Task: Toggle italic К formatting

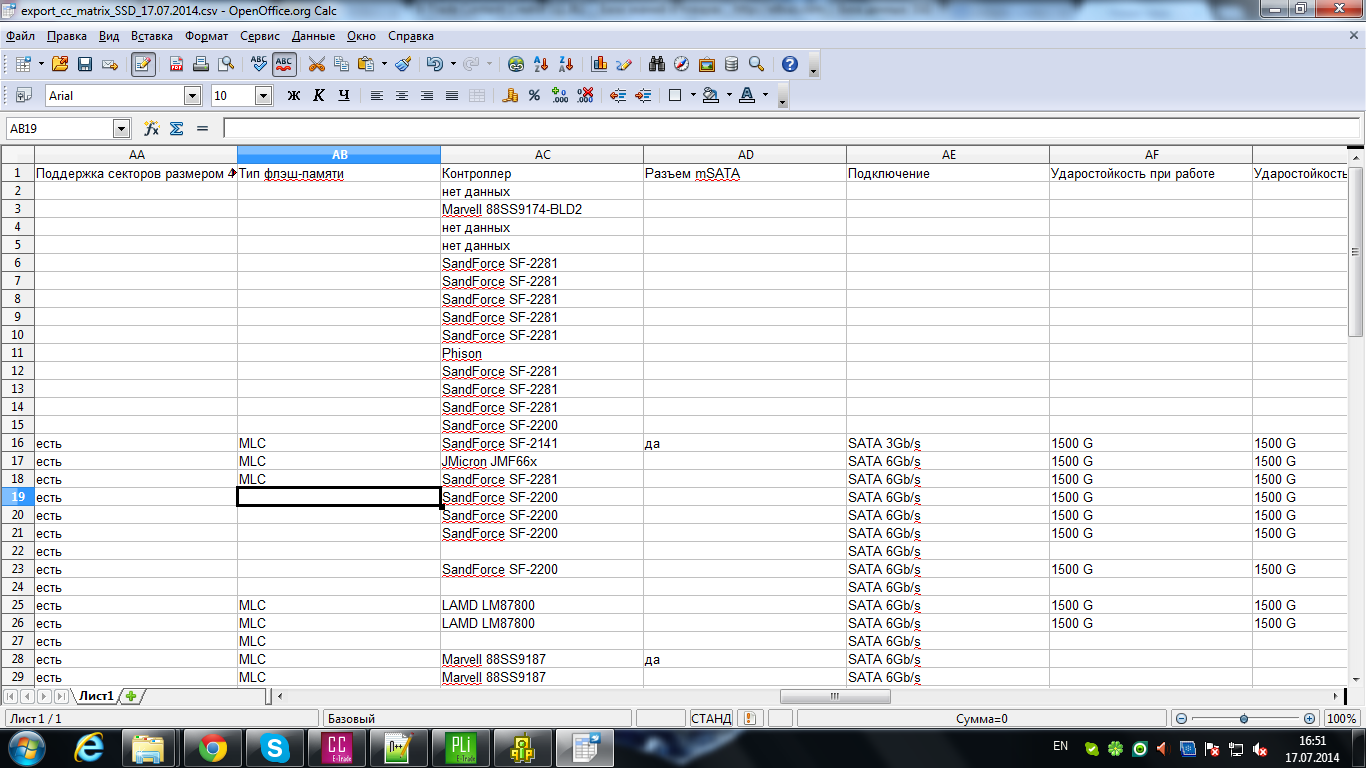Action: pyautogui.click(x=319, y=96)
